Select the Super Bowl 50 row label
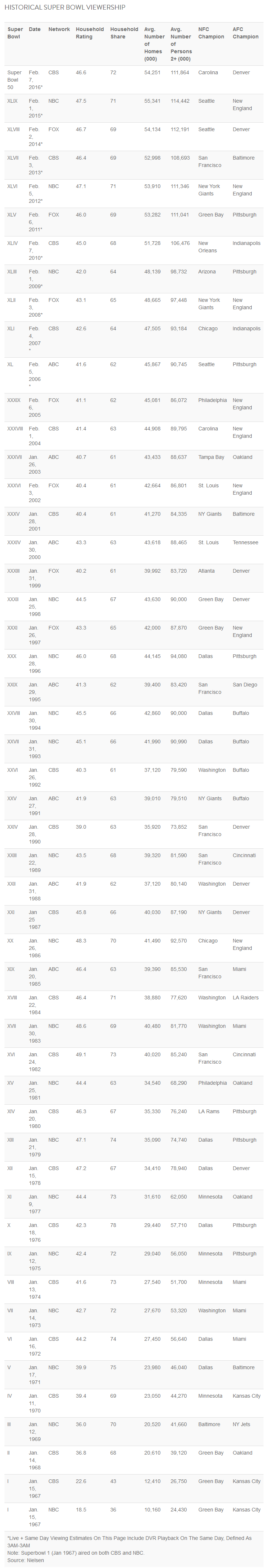The image size is (265, 1568). [x=14, y=80]
